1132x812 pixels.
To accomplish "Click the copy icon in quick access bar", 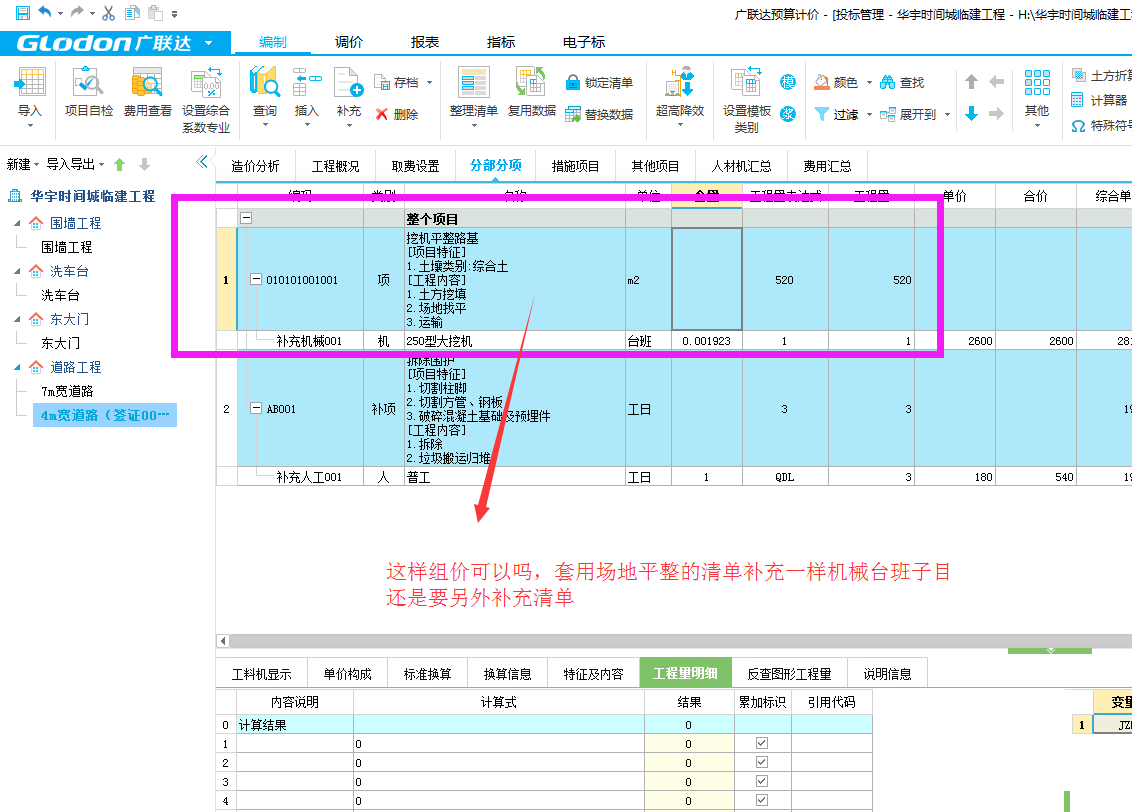I will pyautogui.click(x=132, y=12).
